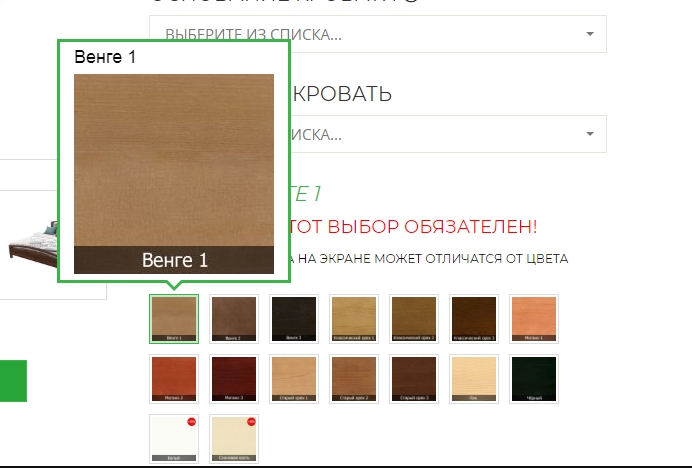Select the white Белый swatch with badge
Screen dimensions: 692x468
(x=174, y=439)
